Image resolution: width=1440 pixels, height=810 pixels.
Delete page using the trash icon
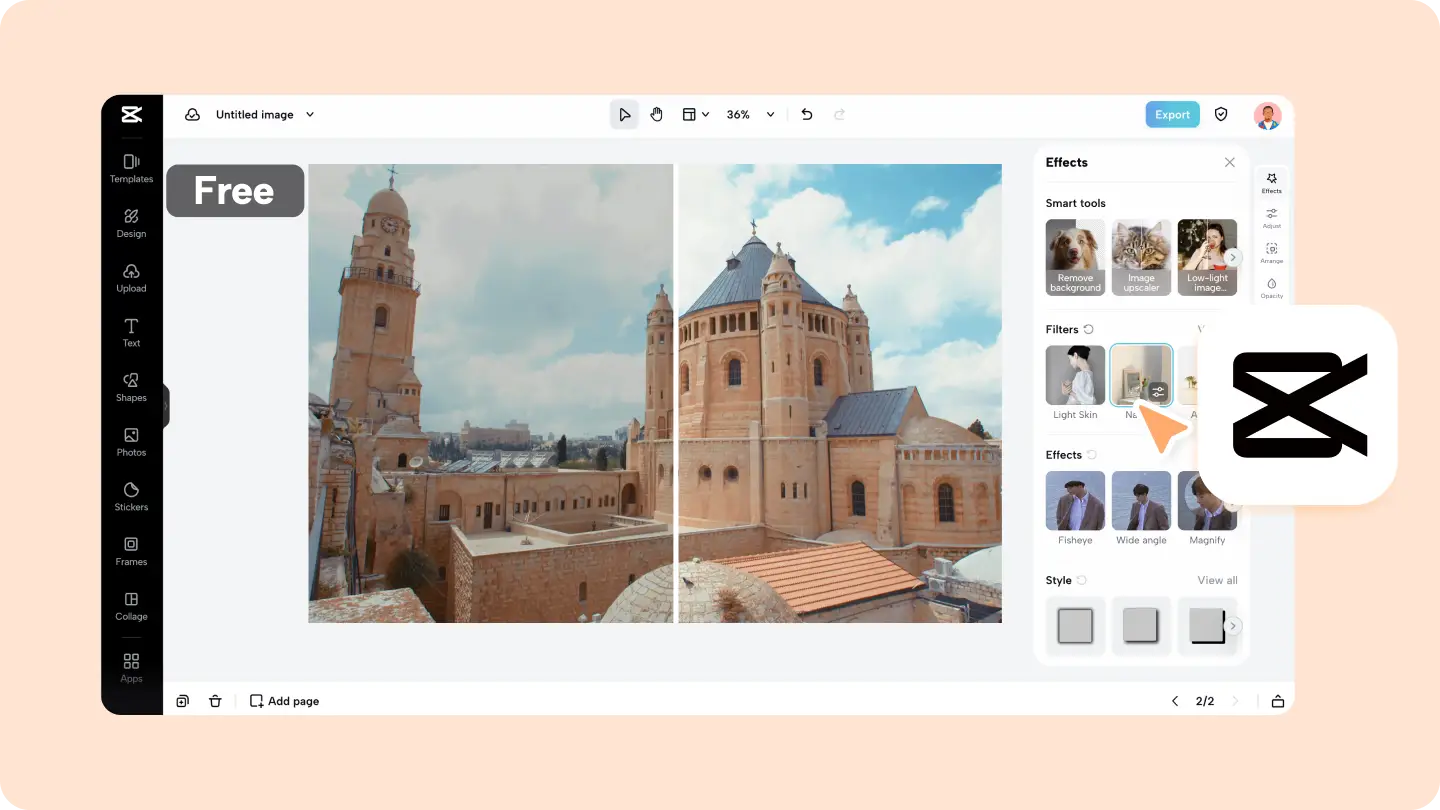click(215, 701)
